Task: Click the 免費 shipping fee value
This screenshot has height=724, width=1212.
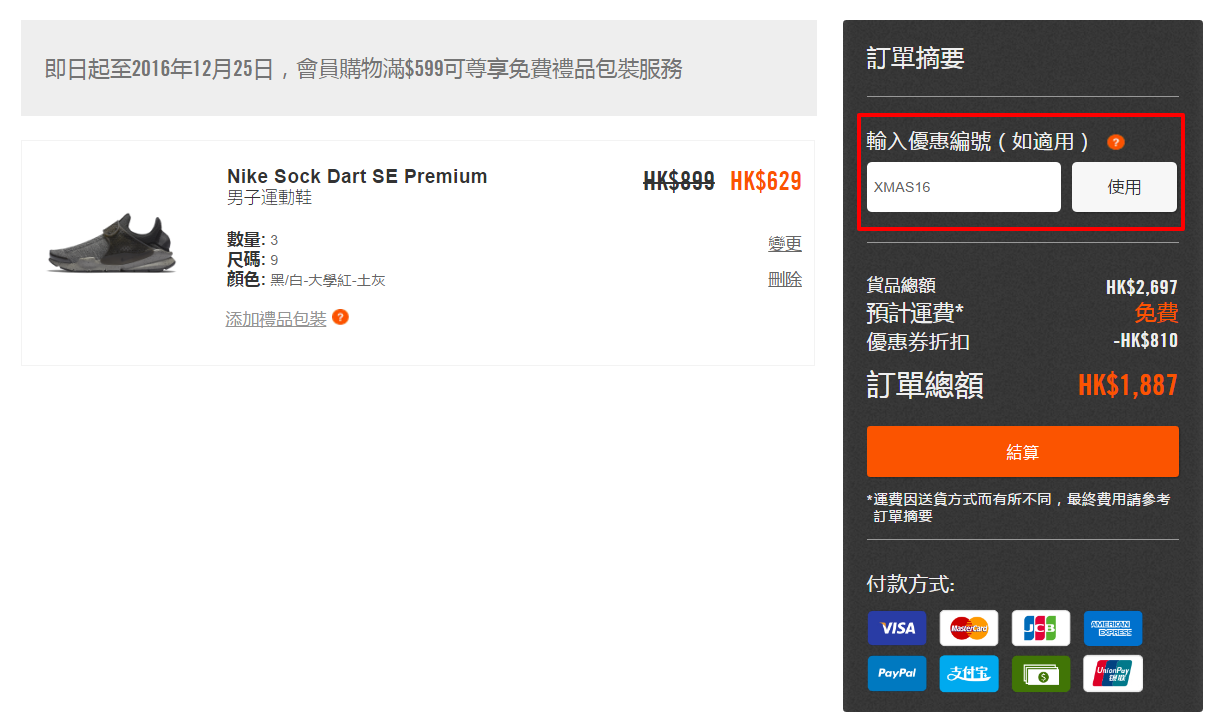Action: pyautogui.click(x=1157, y=312)
